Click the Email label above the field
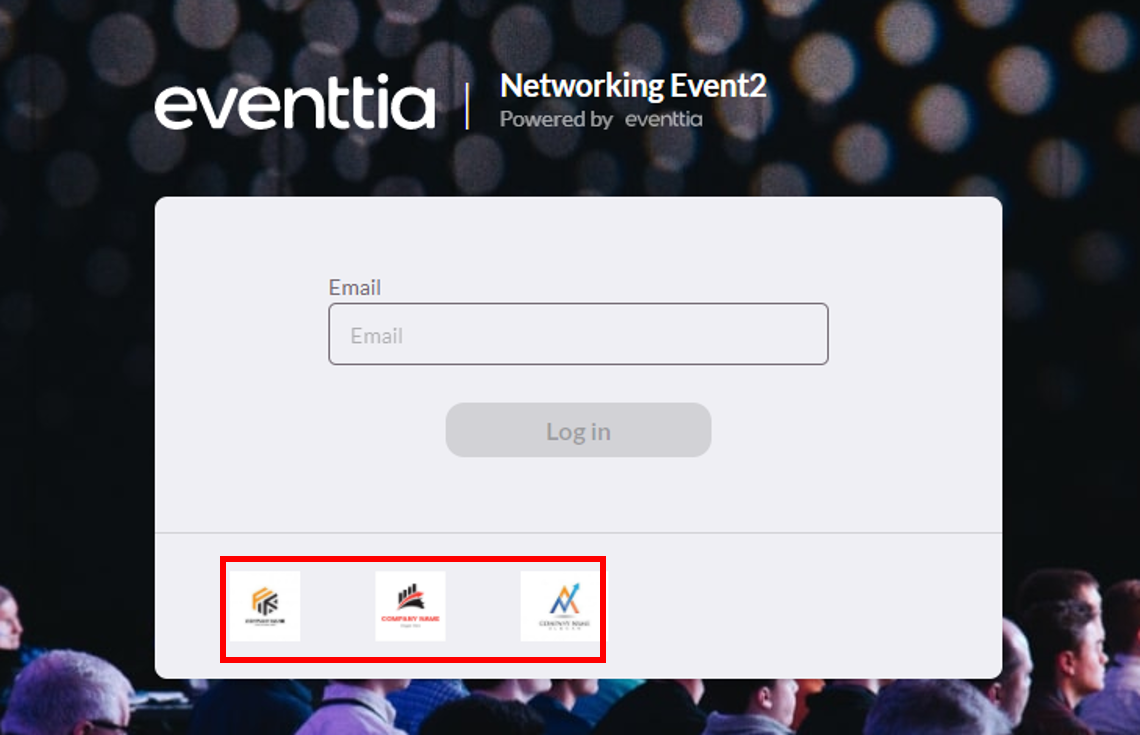 pos(355,287)
